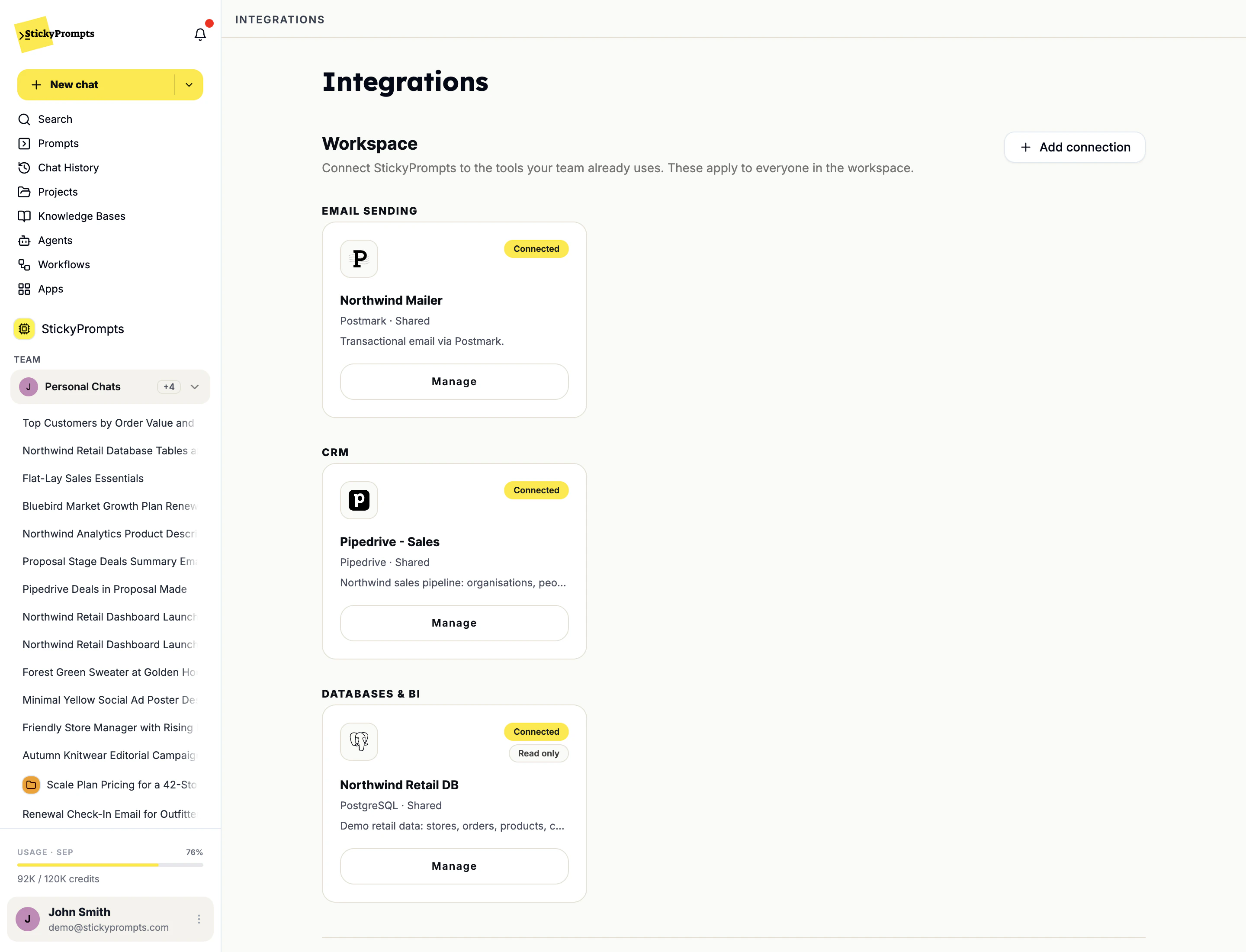Click the StickyPrompts workspace chip icon
Screen dimensions: 1246x952
click(24, 329)
